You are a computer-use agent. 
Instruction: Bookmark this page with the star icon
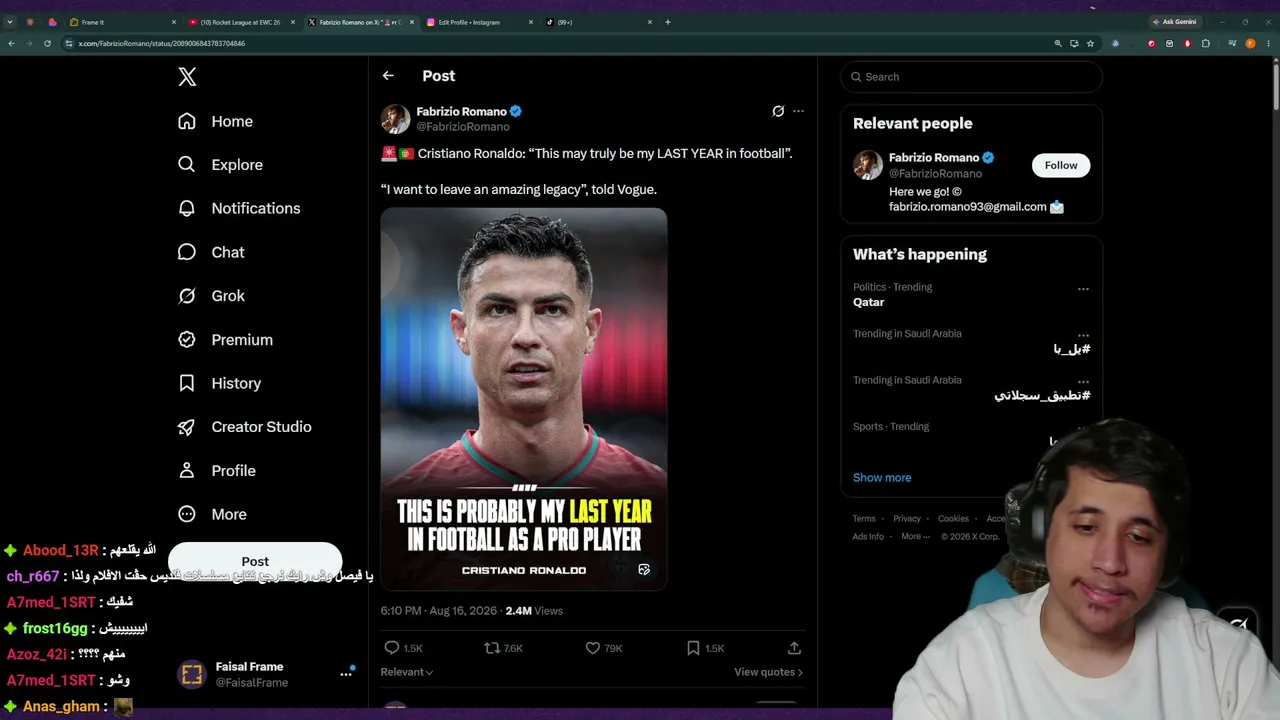click(x=1090, y=44)
